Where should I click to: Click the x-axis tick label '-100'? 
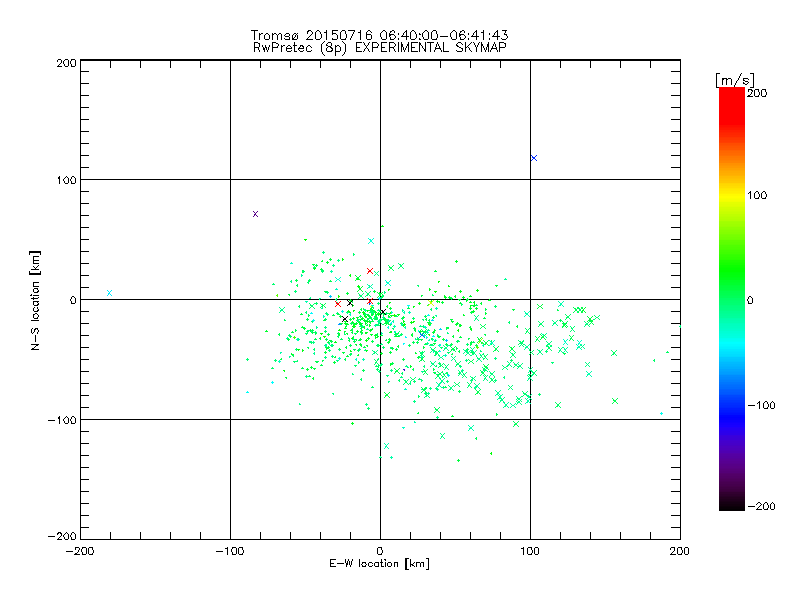pos(230,551)
